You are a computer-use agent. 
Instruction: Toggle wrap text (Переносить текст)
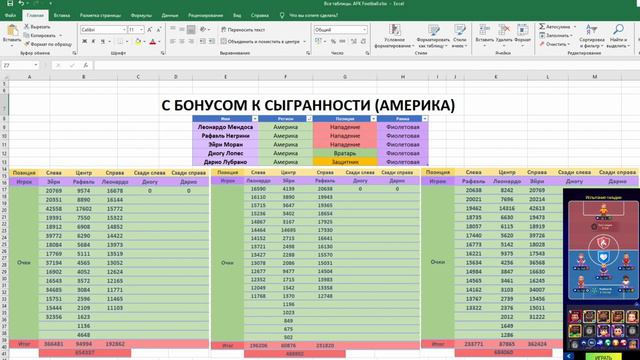(x=243, y=29)
